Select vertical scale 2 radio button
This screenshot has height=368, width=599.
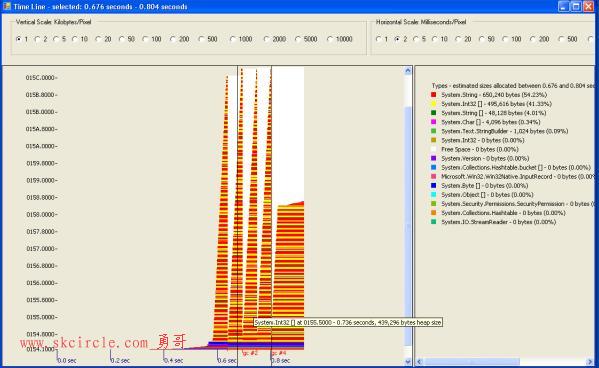pyautogui.click(x=37, y=39)
